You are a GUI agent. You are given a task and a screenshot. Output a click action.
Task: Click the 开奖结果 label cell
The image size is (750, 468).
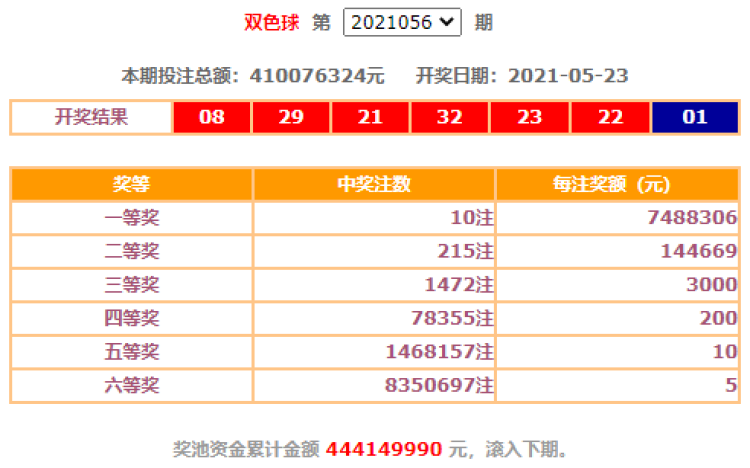91,117
